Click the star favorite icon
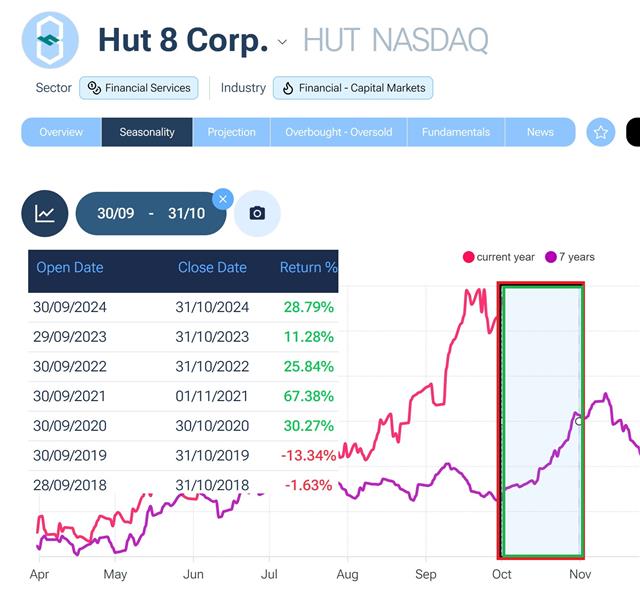 [601, 132]
